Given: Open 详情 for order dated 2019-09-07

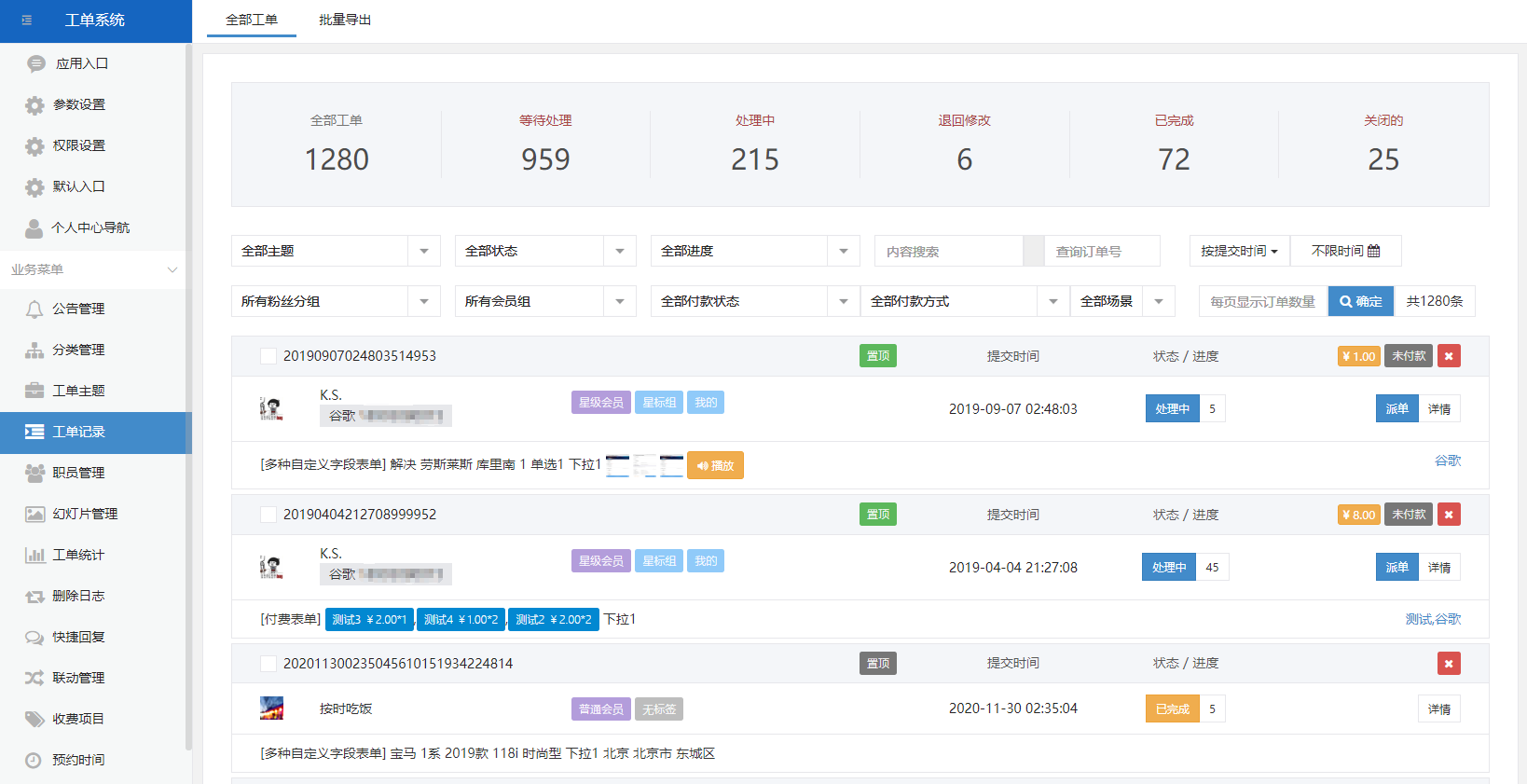Looking at the screenshot, I should tap(1439, 408).
